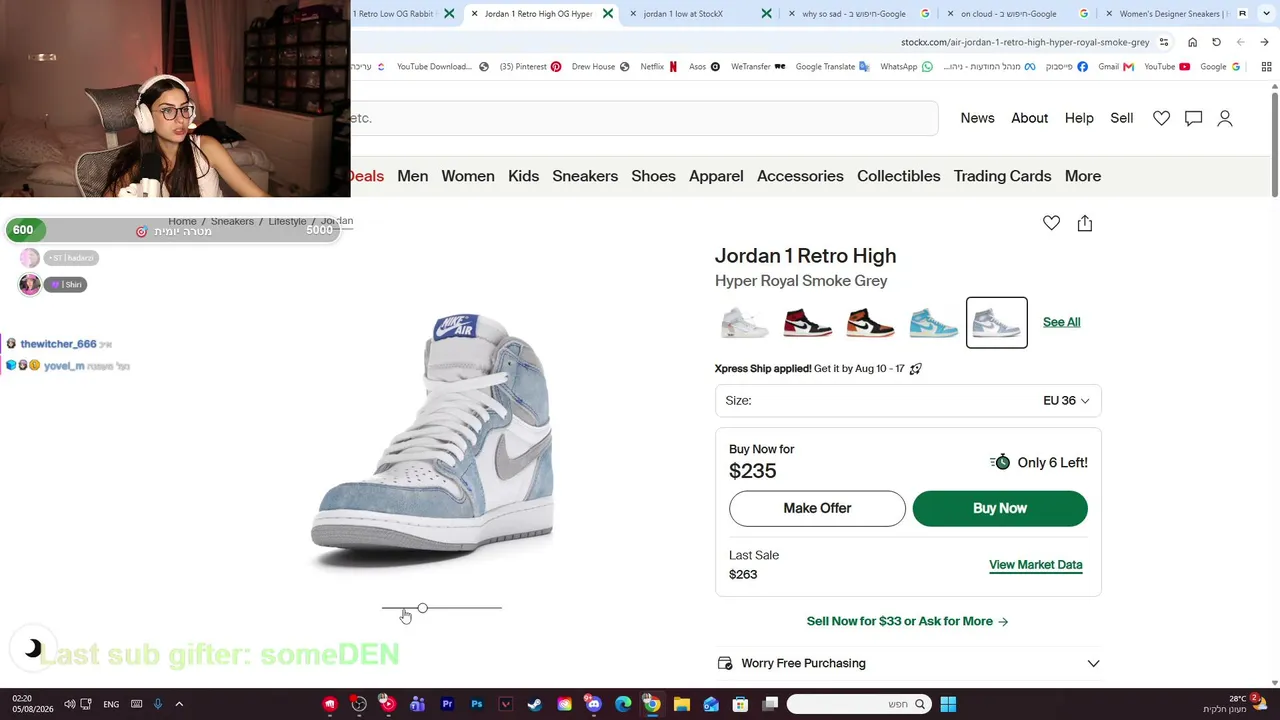Open the Xpress Ship info icon
This screenshot has width=1280, height=720.
pos(915,369)
